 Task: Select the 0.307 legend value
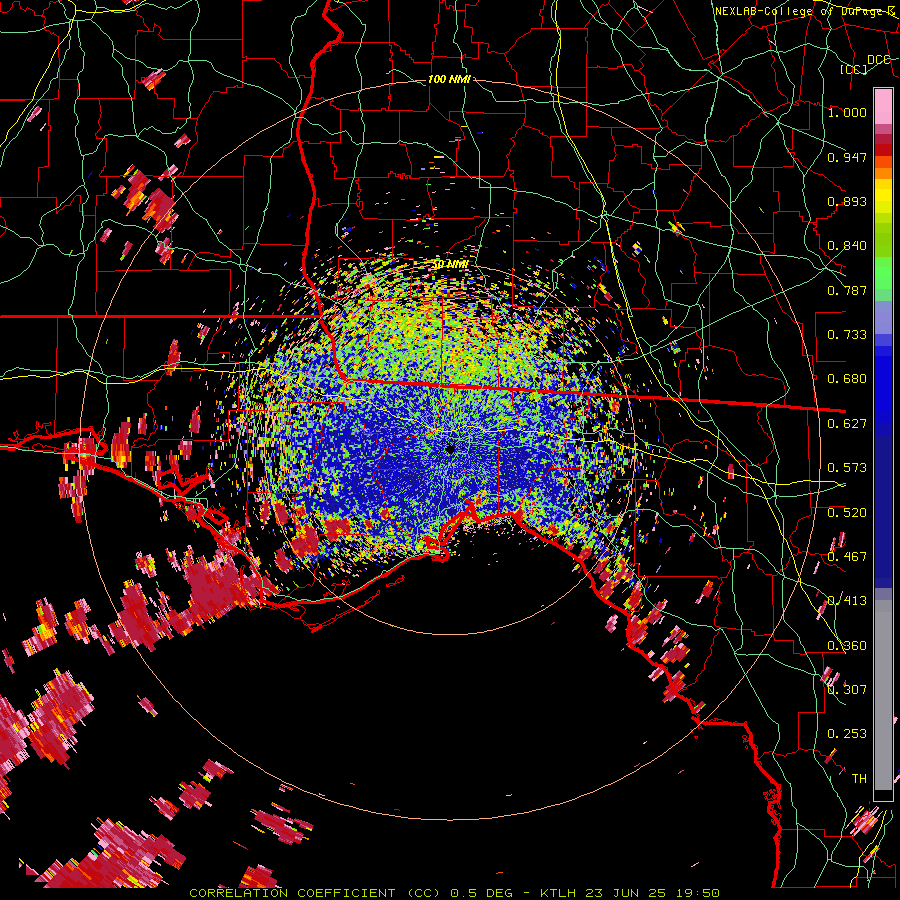pyautogui.click(x=847, y=690)
